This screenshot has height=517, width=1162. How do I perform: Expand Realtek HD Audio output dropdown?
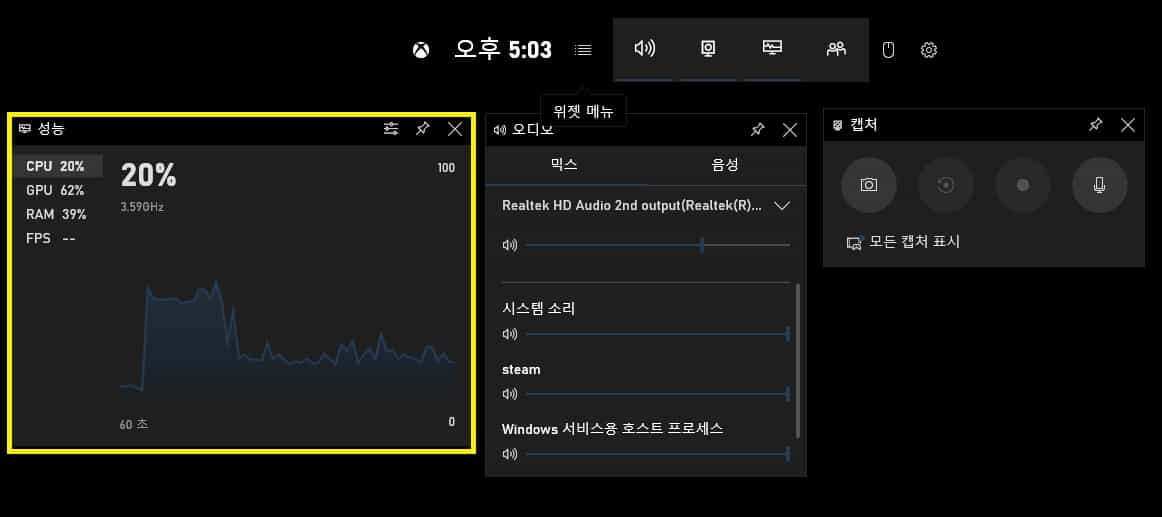[x=782, y=206]
